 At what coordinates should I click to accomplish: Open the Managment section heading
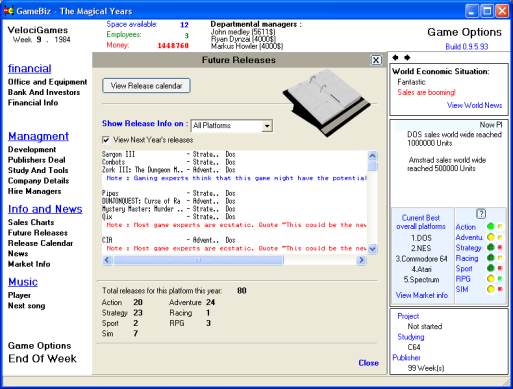tap(38, 136)
